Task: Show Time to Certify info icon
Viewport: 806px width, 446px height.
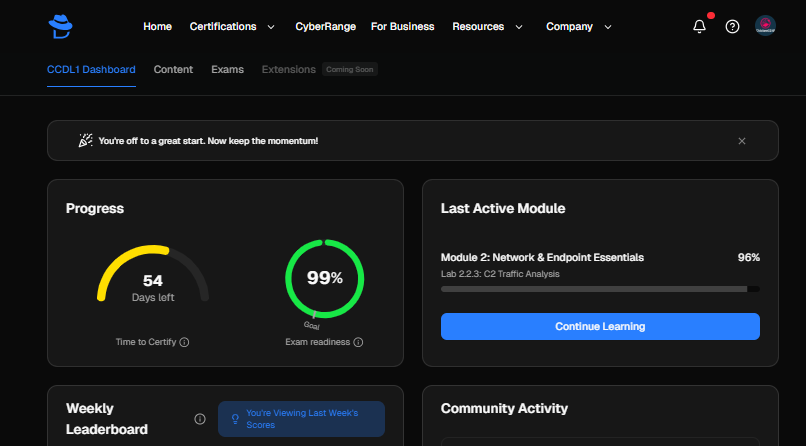Action: click(x=185, y=342)
